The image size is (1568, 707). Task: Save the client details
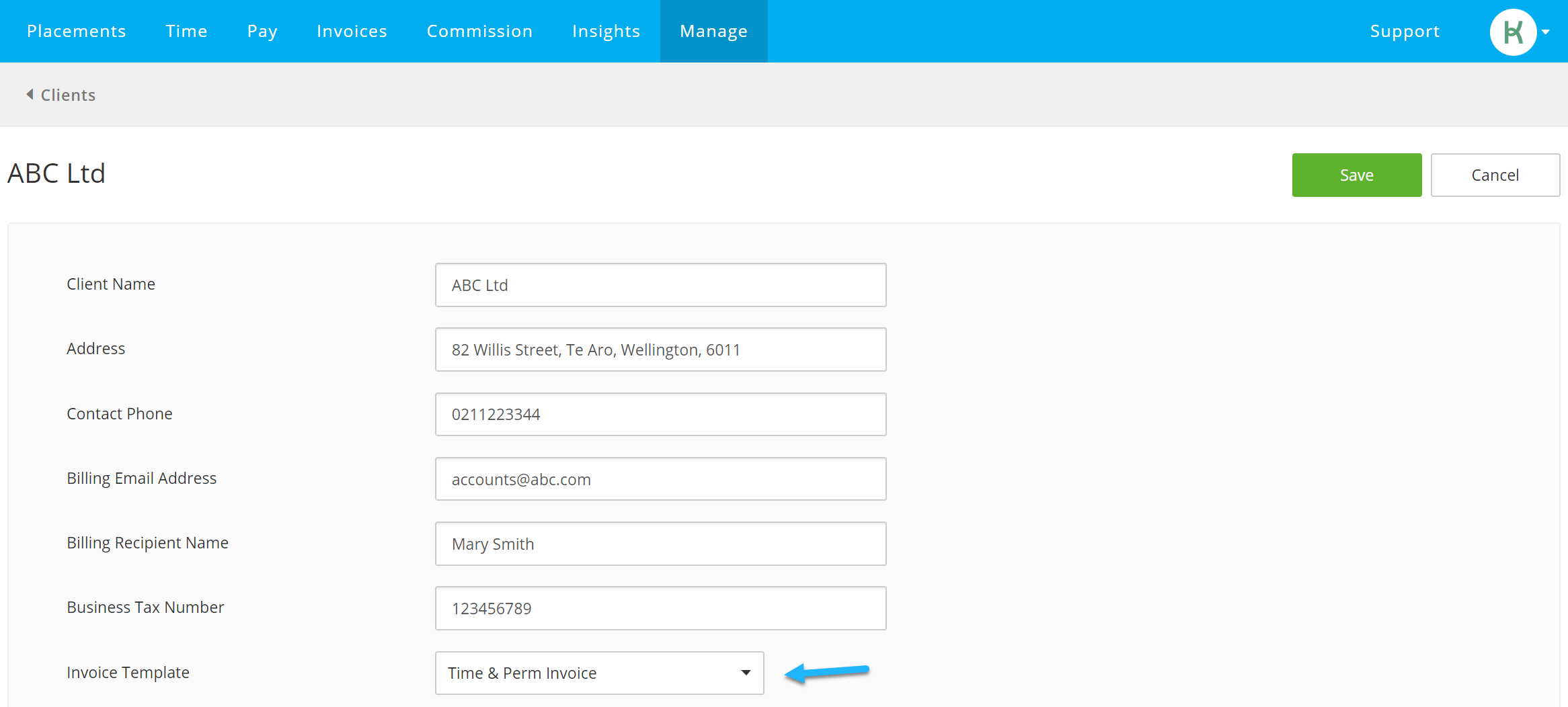click(x=1357, y=175)
